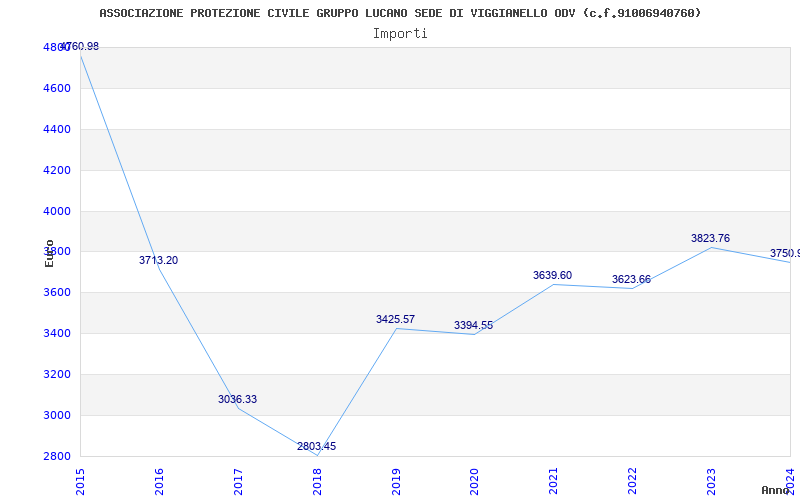The height and width of the screenshot is (500, 800).
Task: Click the y-axis value 2800
Action: [x=57, y=456]
